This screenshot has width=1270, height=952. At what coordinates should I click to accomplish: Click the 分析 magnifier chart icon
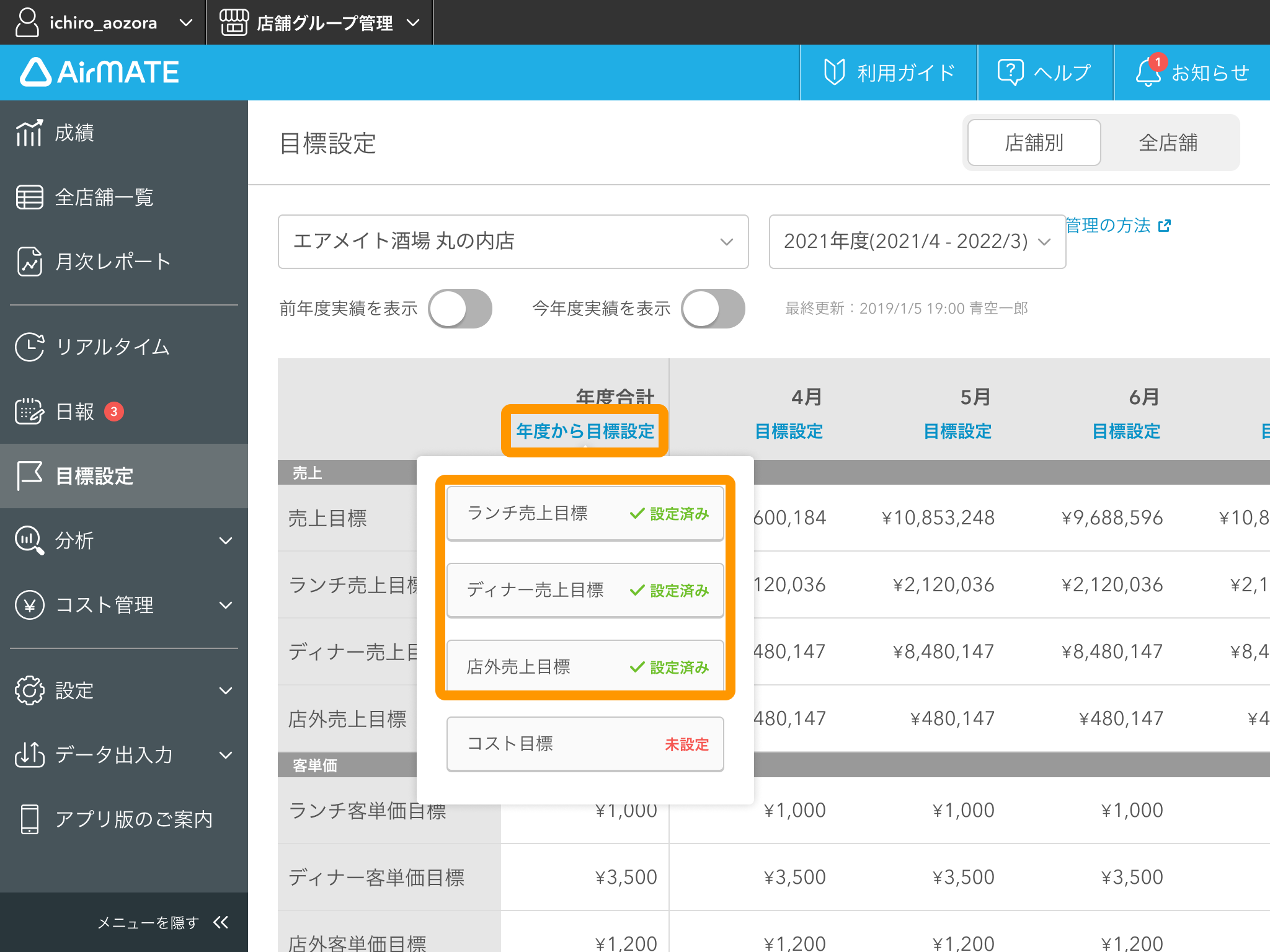click(29, 540)
